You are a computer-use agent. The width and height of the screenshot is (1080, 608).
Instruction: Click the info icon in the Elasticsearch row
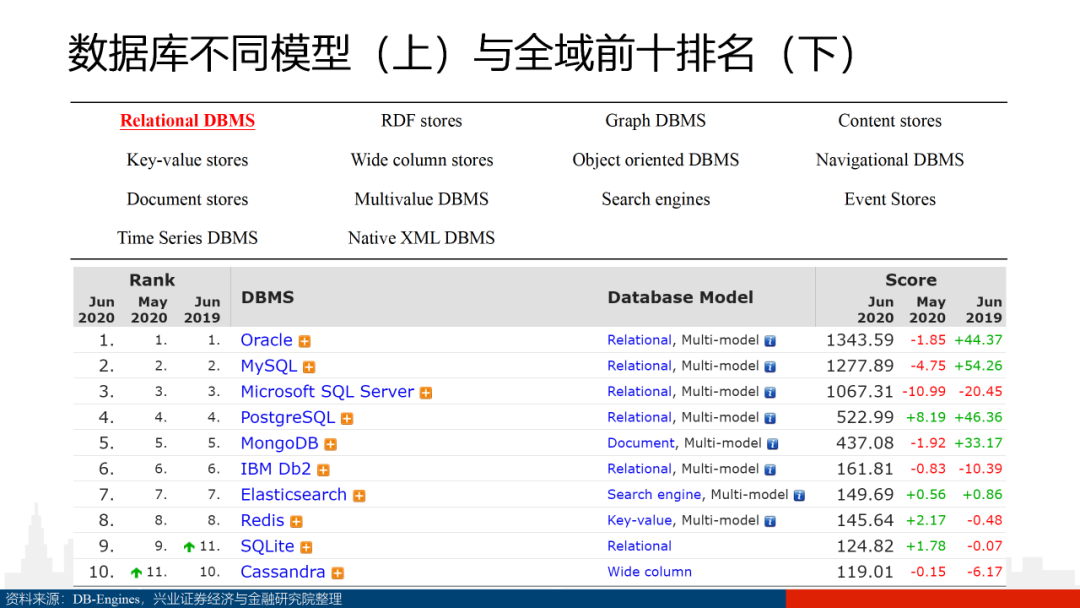799,496
